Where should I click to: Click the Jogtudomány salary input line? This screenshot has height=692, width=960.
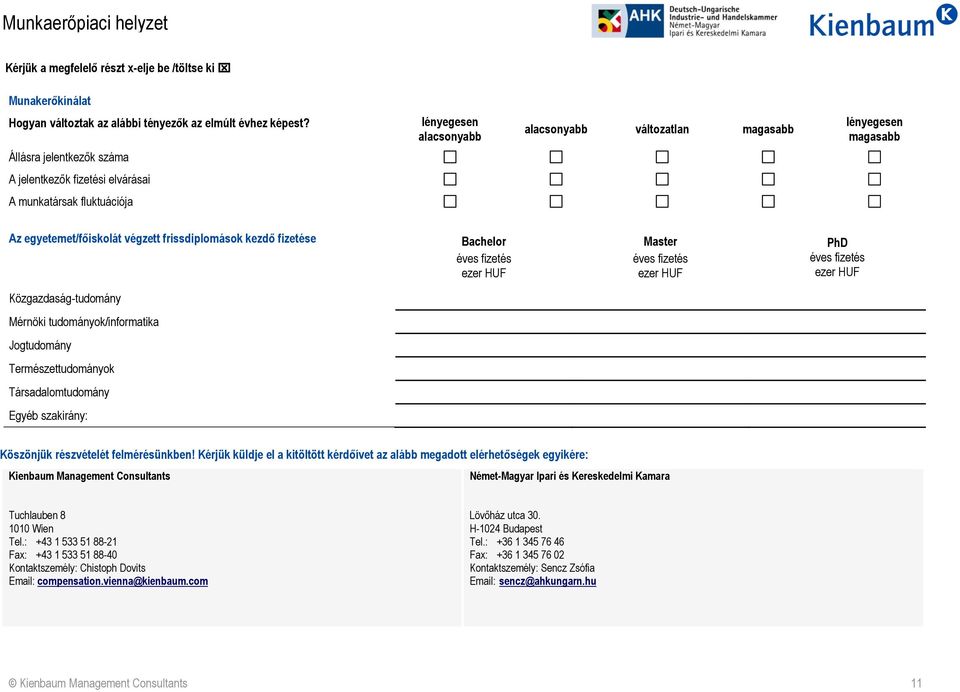click(x=660, y=347)
